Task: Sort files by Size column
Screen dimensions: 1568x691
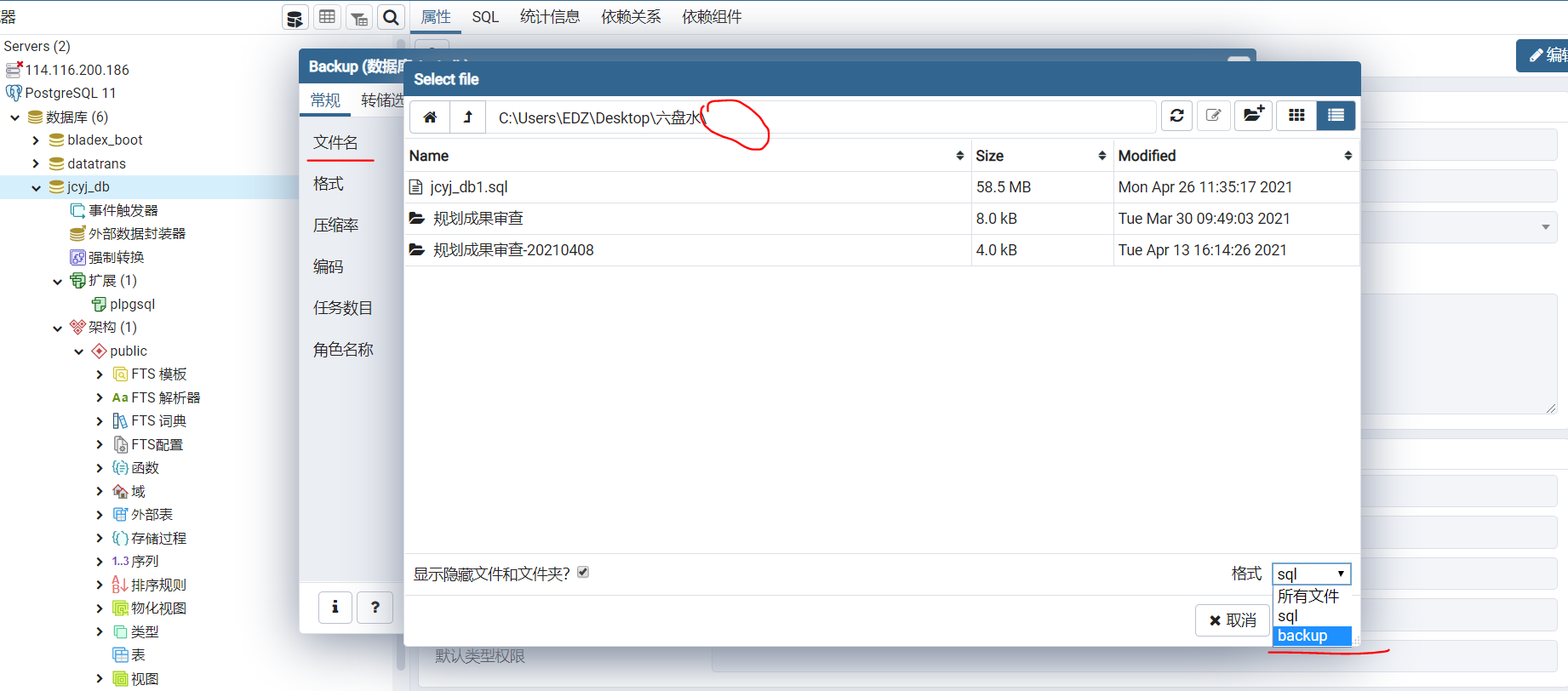Action: point(1042,156)
